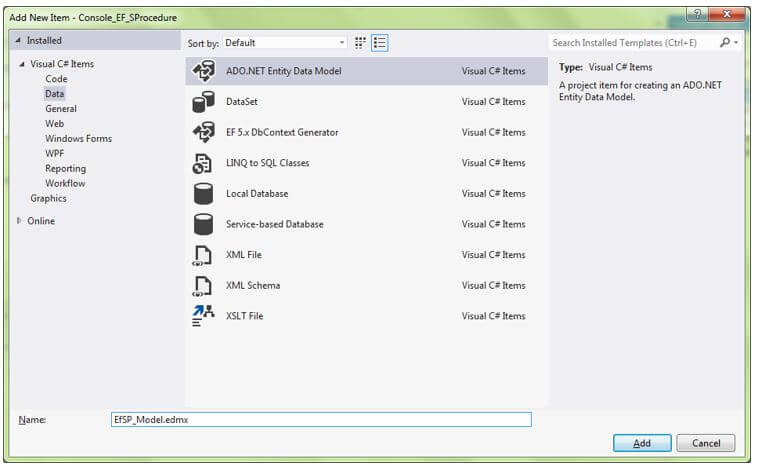This screenshot has width=758, height=473.
Task: Collapse the Installed section arrow
Action: tap(18, 41)
